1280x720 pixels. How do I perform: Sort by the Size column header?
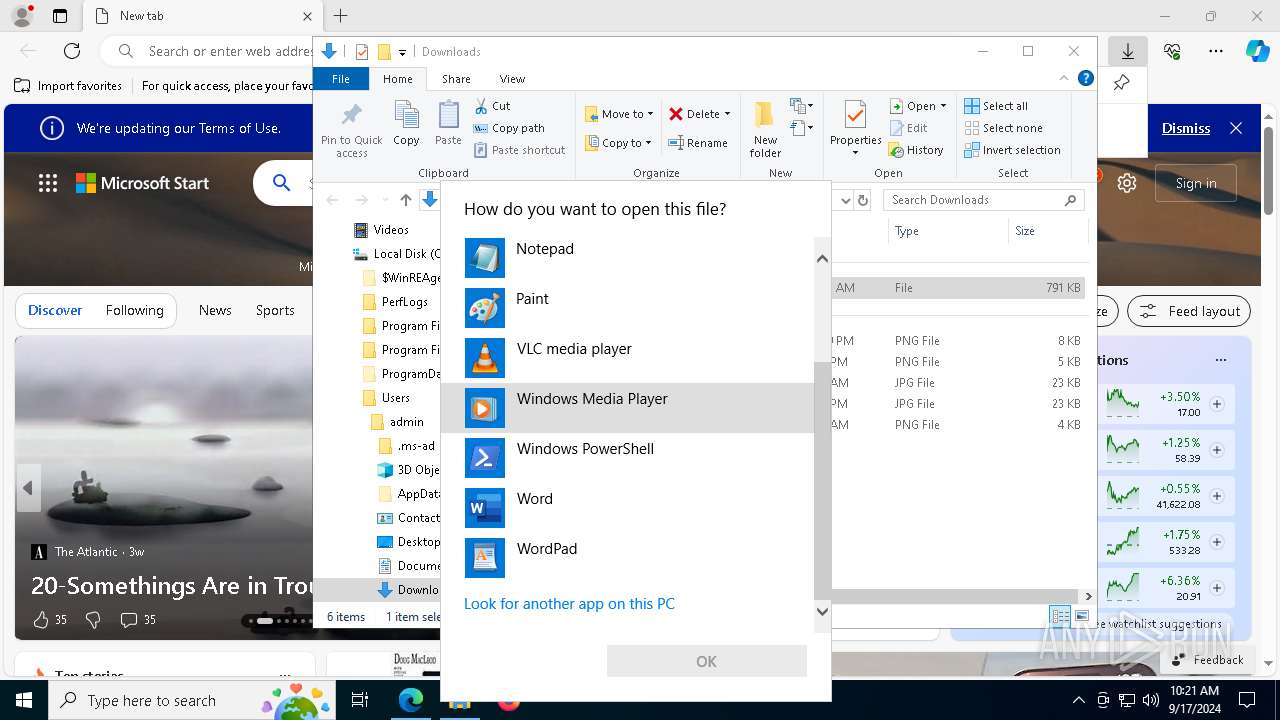pos(1046,231)
